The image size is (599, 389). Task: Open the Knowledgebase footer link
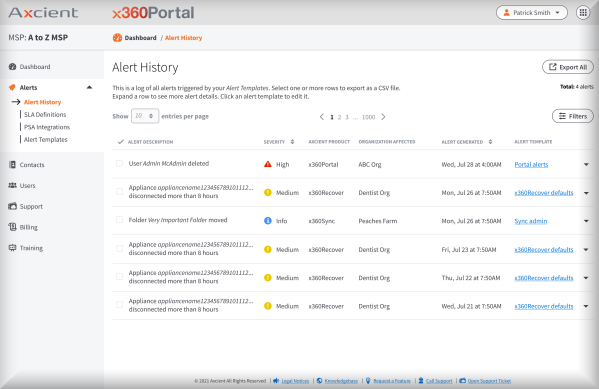coord(341,381)
